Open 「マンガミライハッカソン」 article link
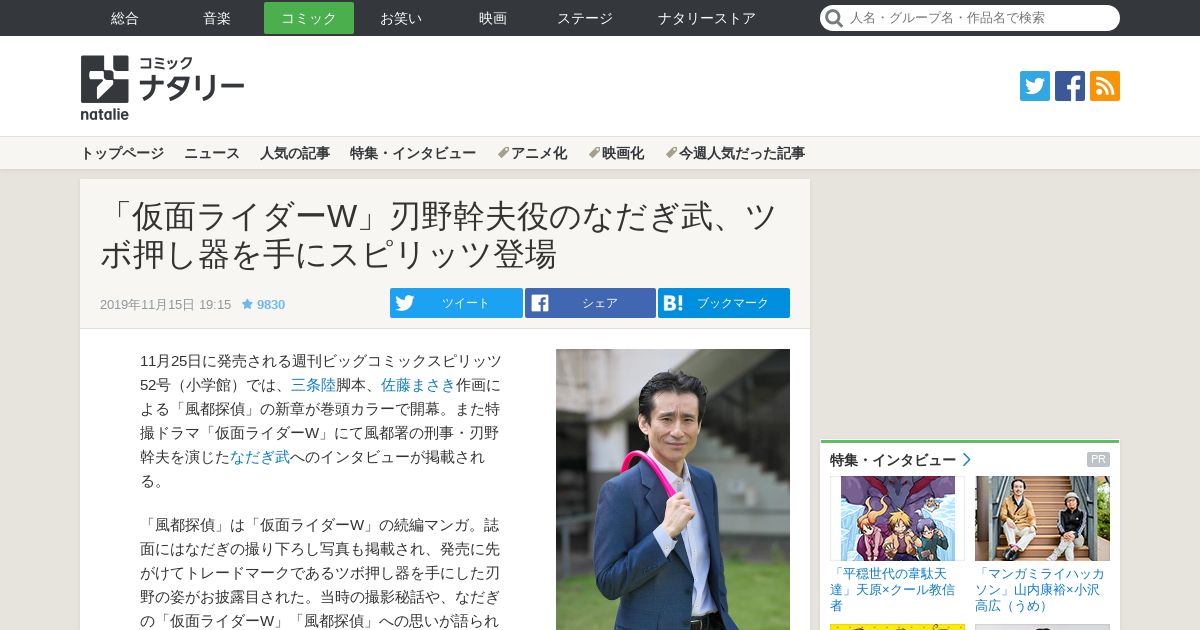 (1040, 589)
